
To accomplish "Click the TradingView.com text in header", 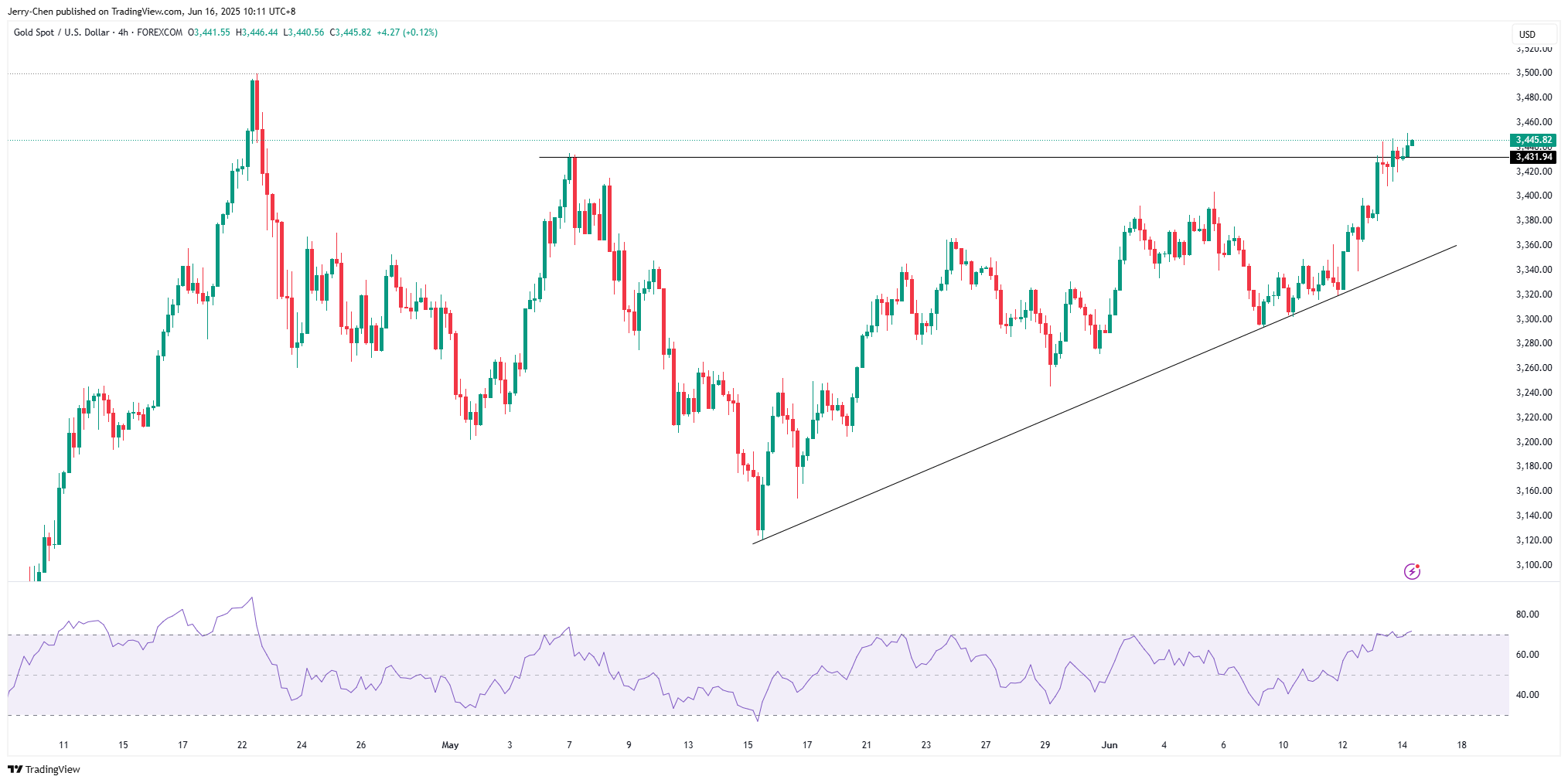I will pos(148,12).
